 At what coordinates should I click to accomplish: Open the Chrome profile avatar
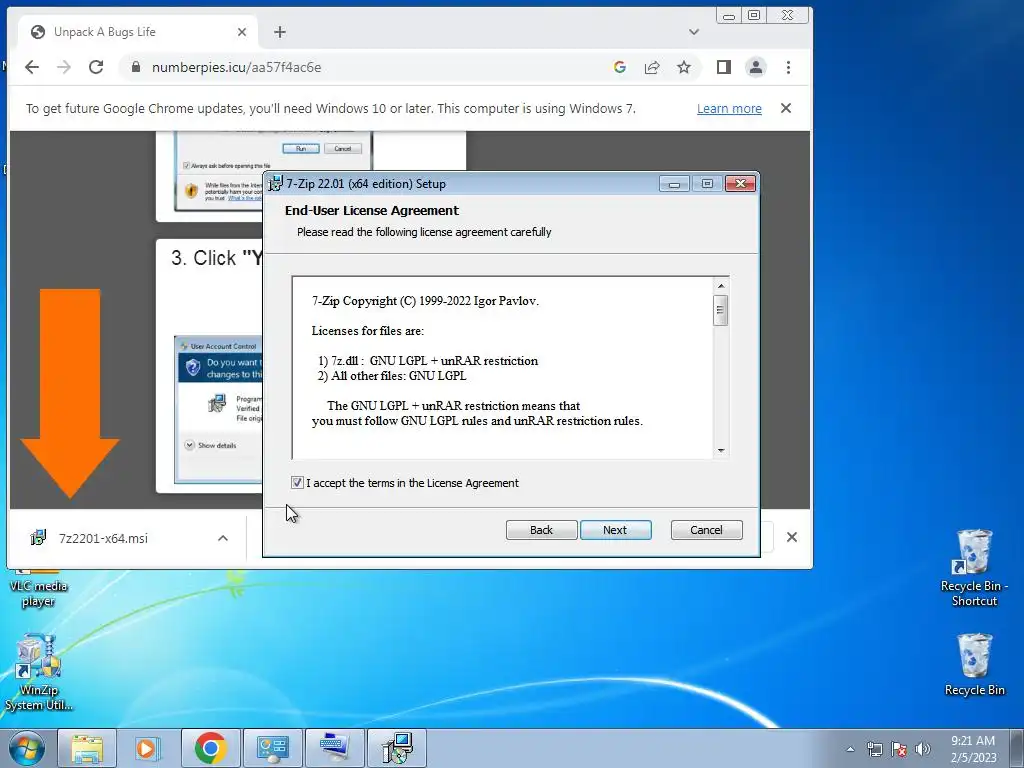coord(756,67)
